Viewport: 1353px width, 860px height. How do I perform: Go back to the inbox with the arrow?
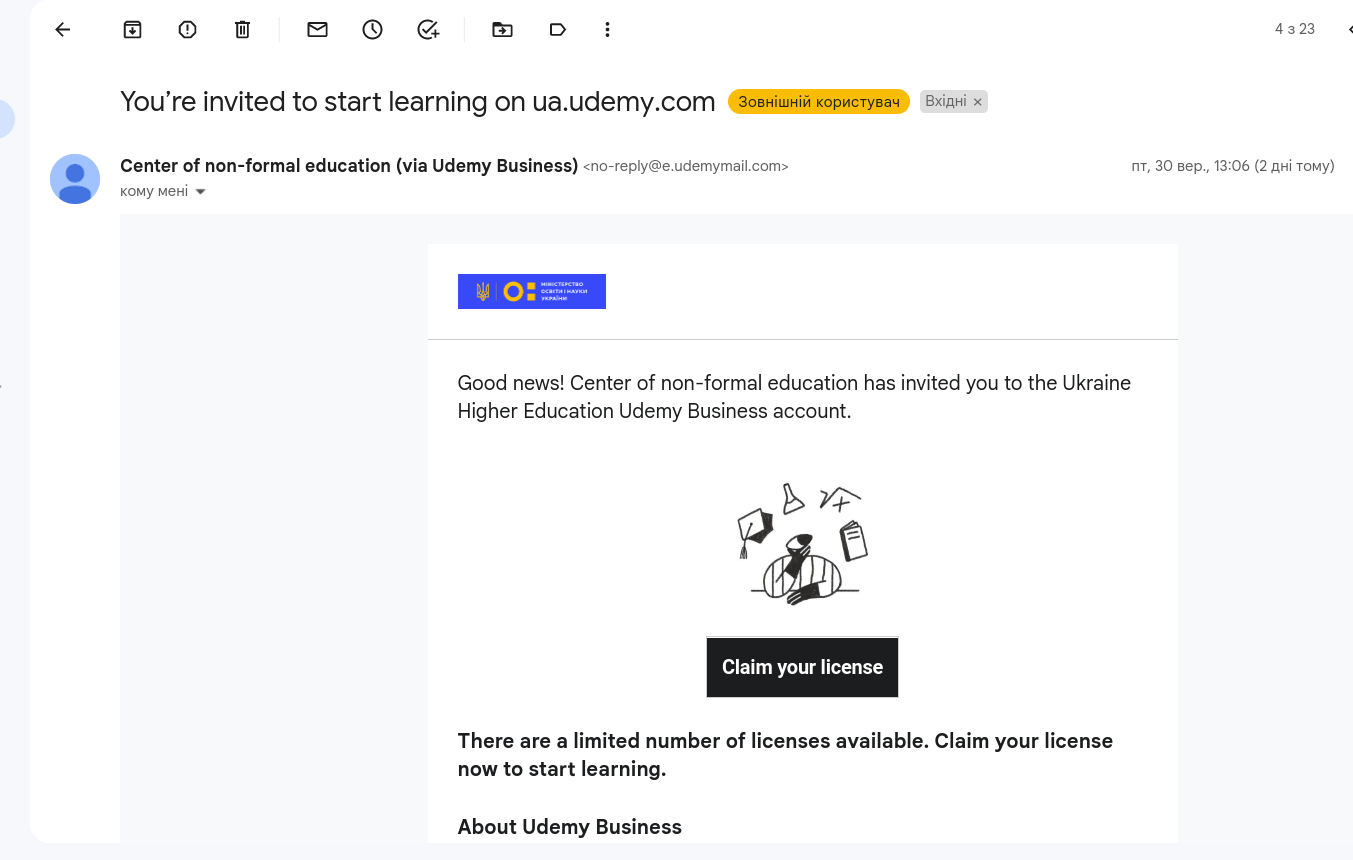tap(62, 29)
